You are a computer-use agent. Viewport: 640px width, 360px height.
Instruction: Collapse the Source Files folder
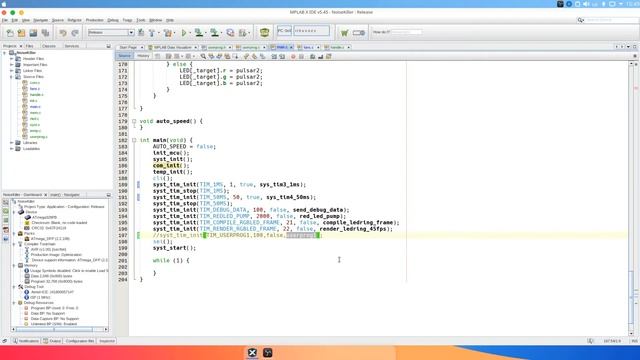click(11, 77)
